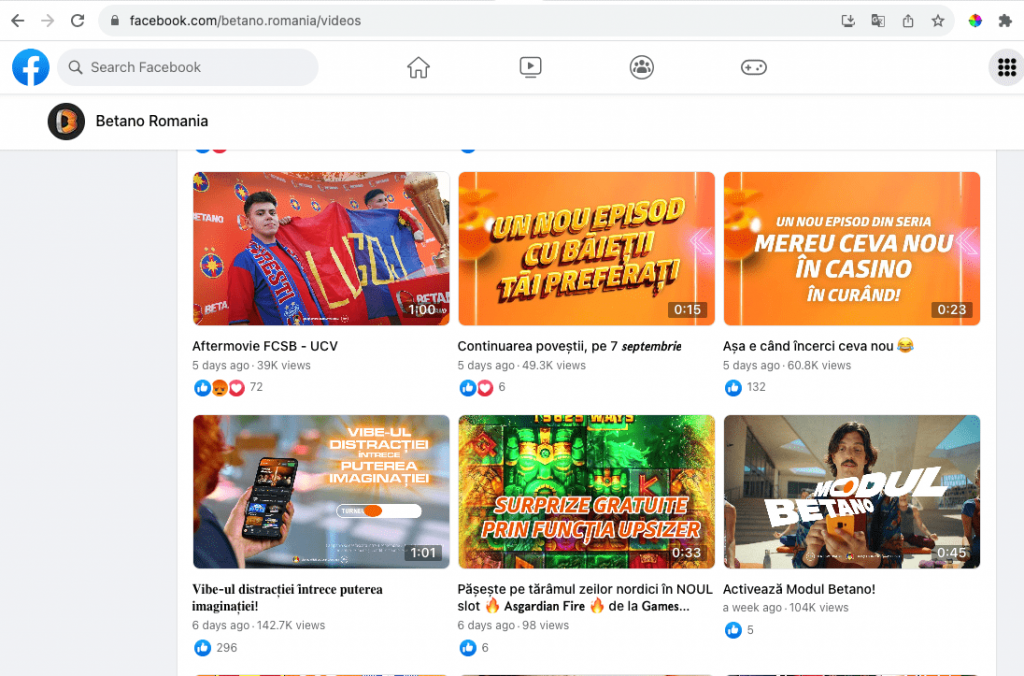This screenshot has width=1024, height=676.
Task: Click like reaction on Continuarea poveștii video
Action: [468, 388]
